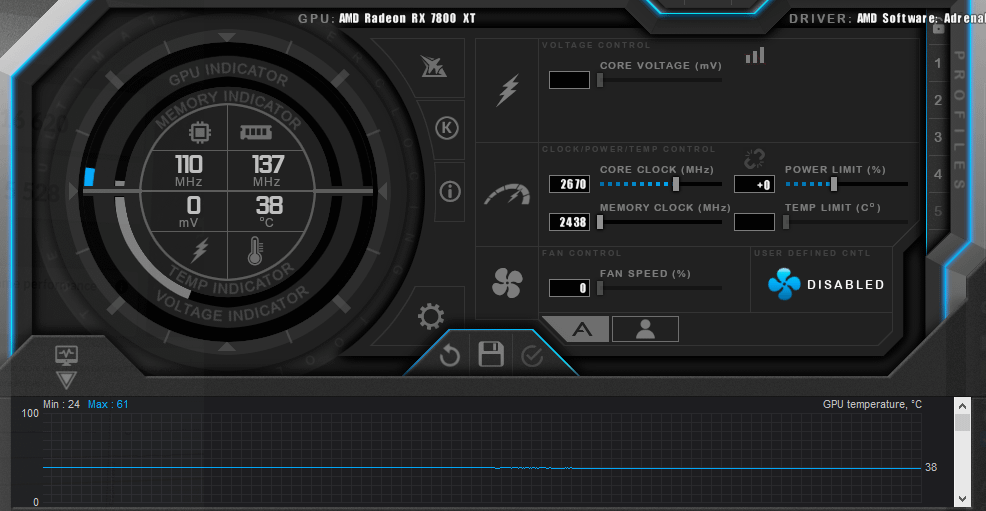This screenshot has height=511, width=986.
Task: Select profile slot 1
Action: click(938, 63)
